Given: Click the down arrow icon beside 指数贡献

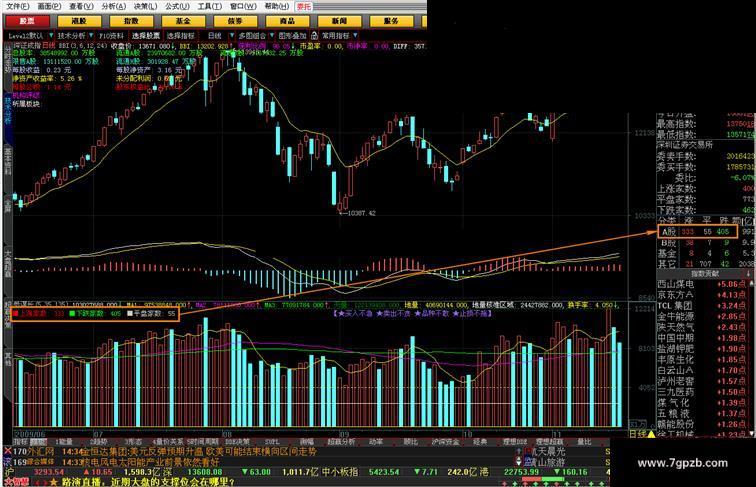Looking at the screenshot, I should tap(749, 273).
